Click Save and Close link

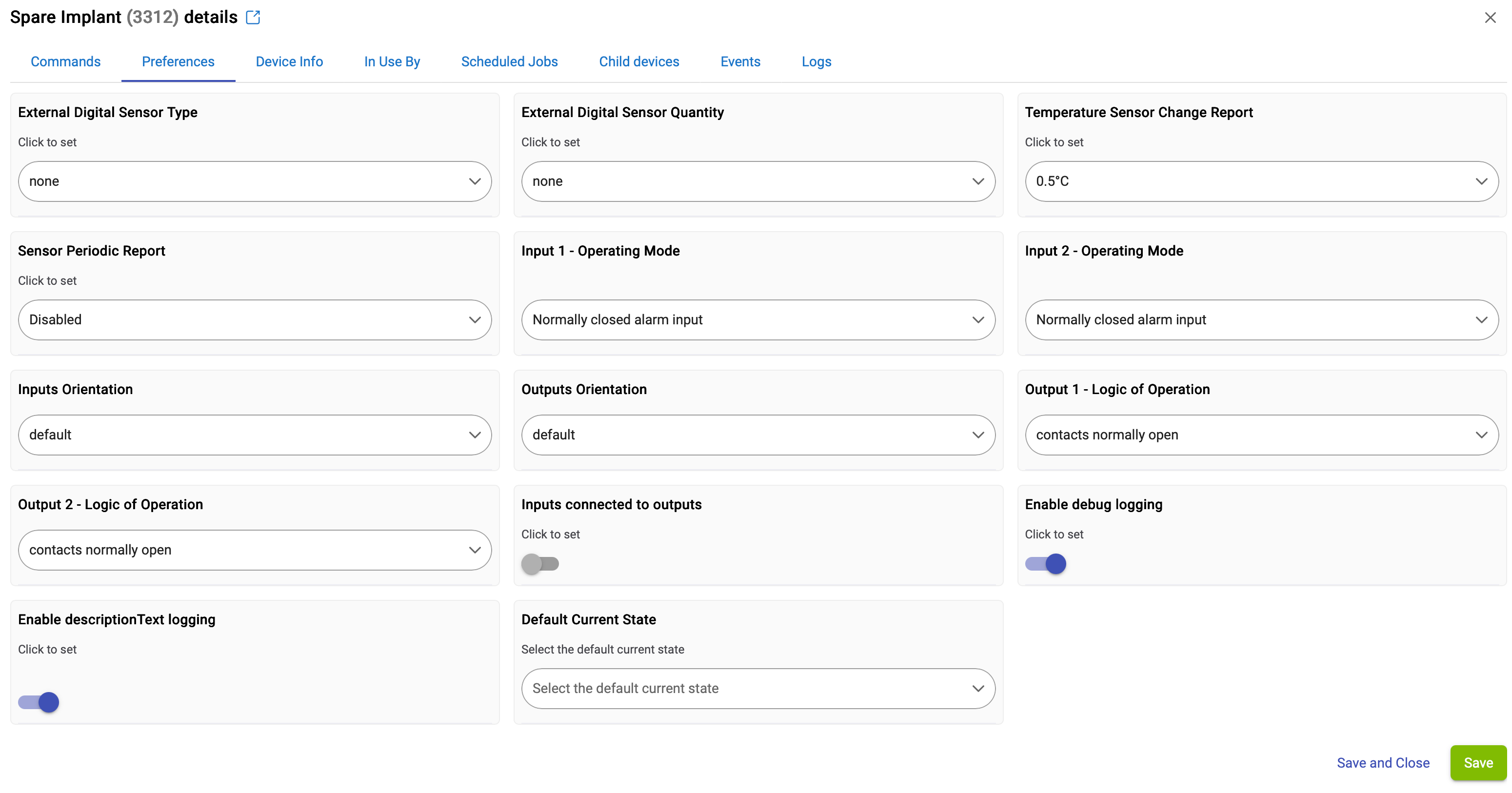tap(1383, 763)
